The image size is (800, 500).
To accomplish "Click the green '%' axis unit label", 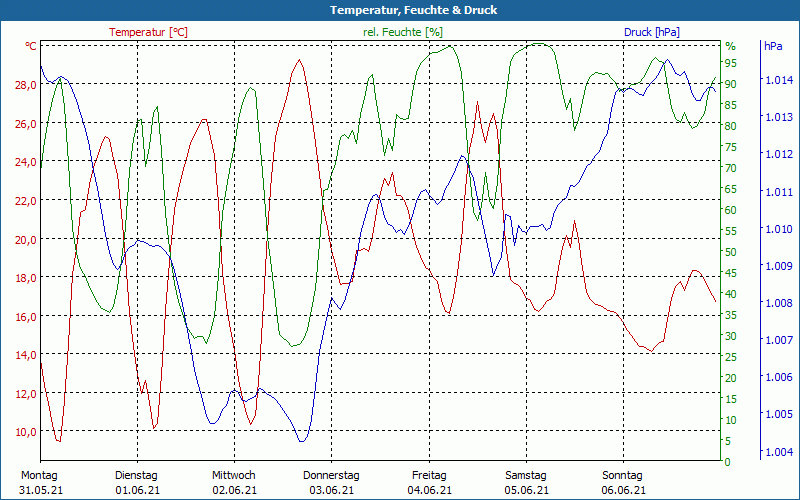I will [731, 46].
